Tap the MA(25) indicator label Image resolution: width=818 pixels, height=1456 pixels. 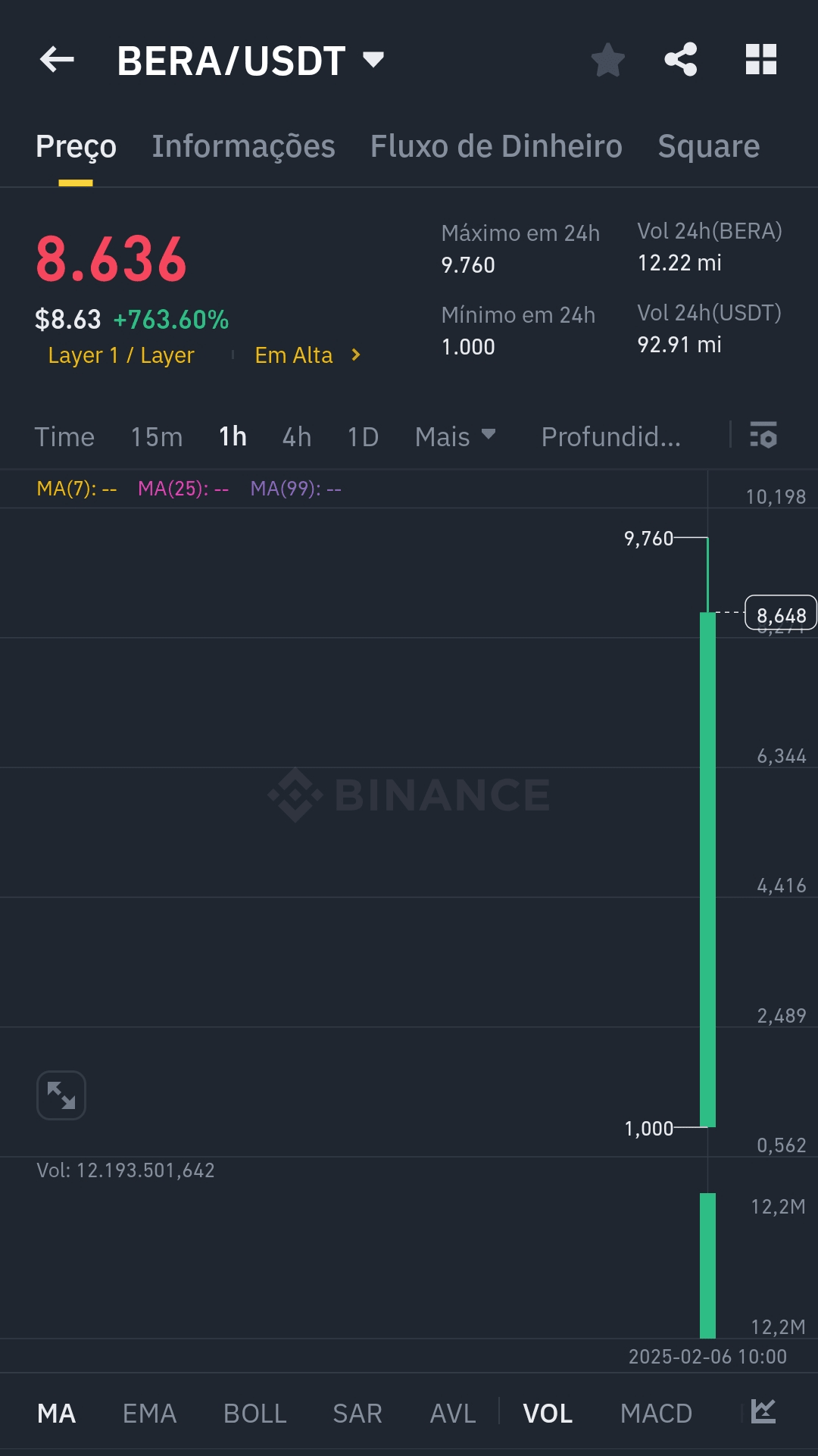183,489
